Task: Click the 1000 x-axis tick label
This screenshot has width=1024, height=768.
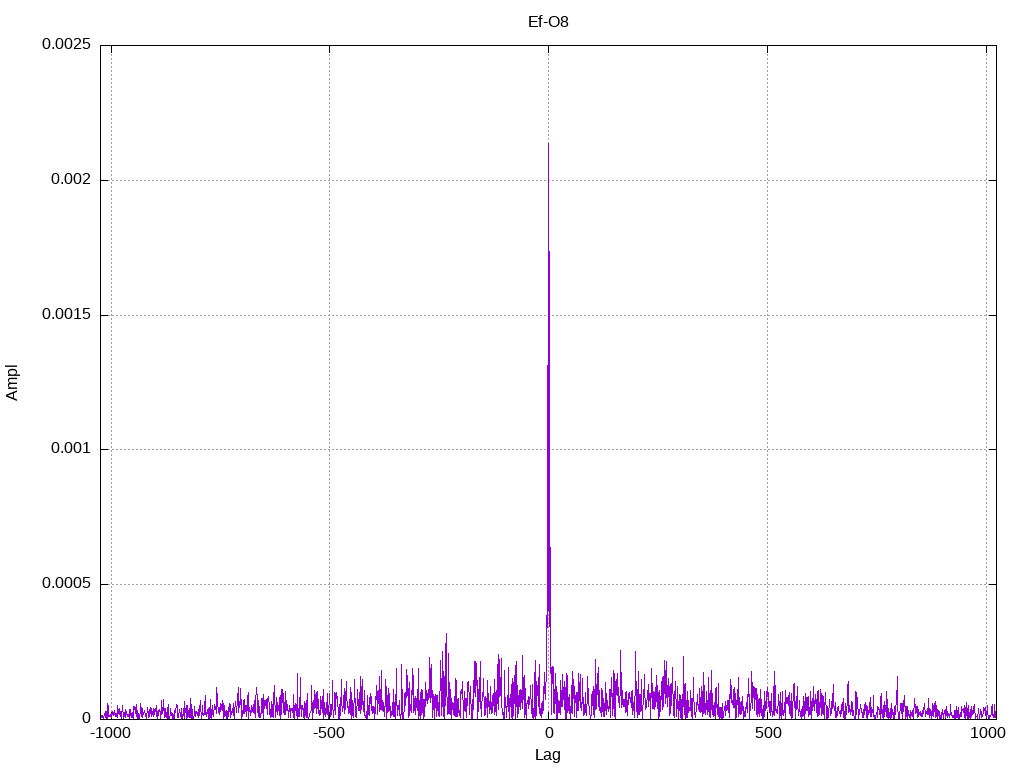Action: point(987,733)
